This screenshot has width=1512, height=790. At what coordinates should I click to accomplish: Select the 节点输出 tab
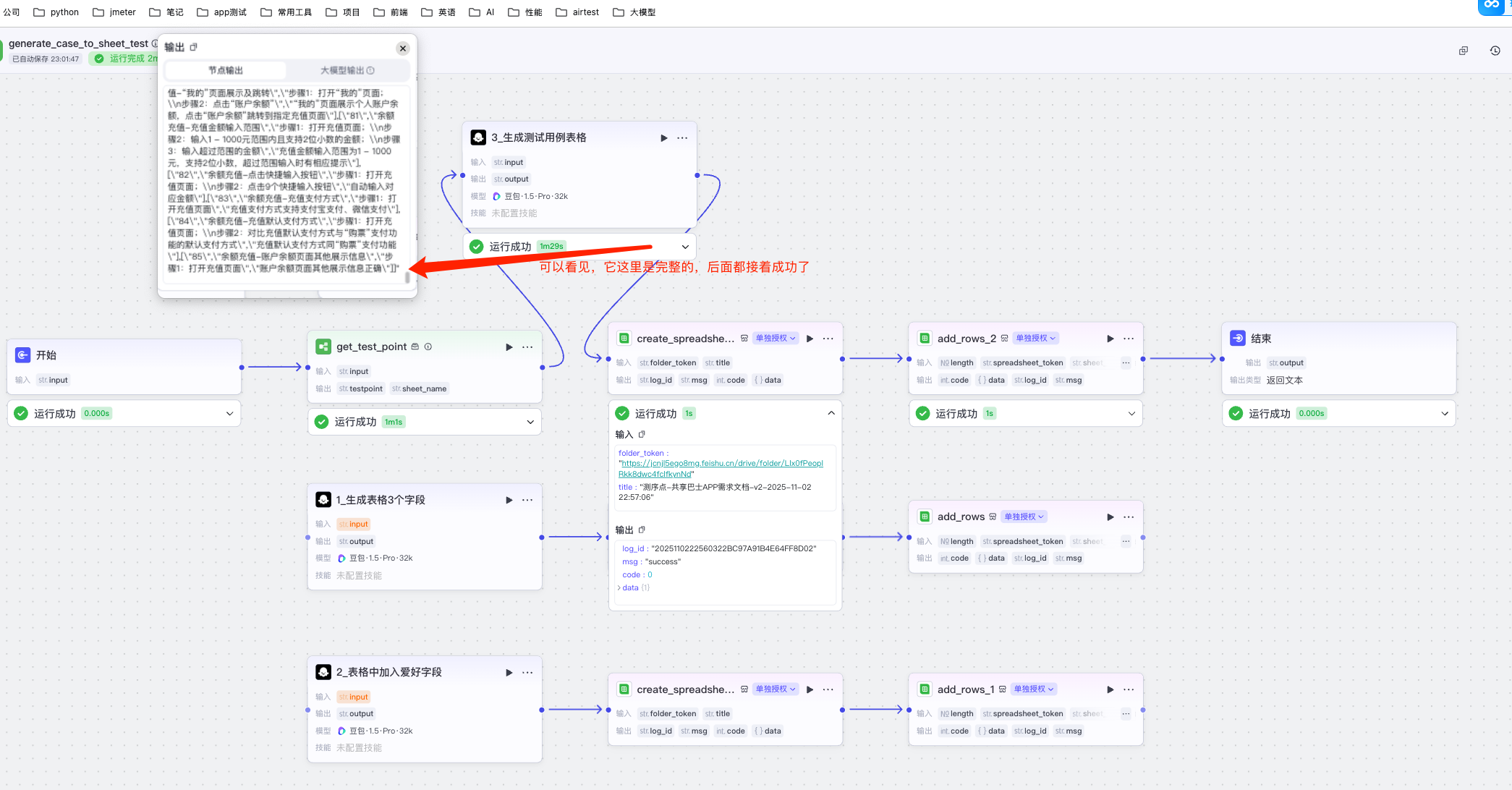point(226,70)
